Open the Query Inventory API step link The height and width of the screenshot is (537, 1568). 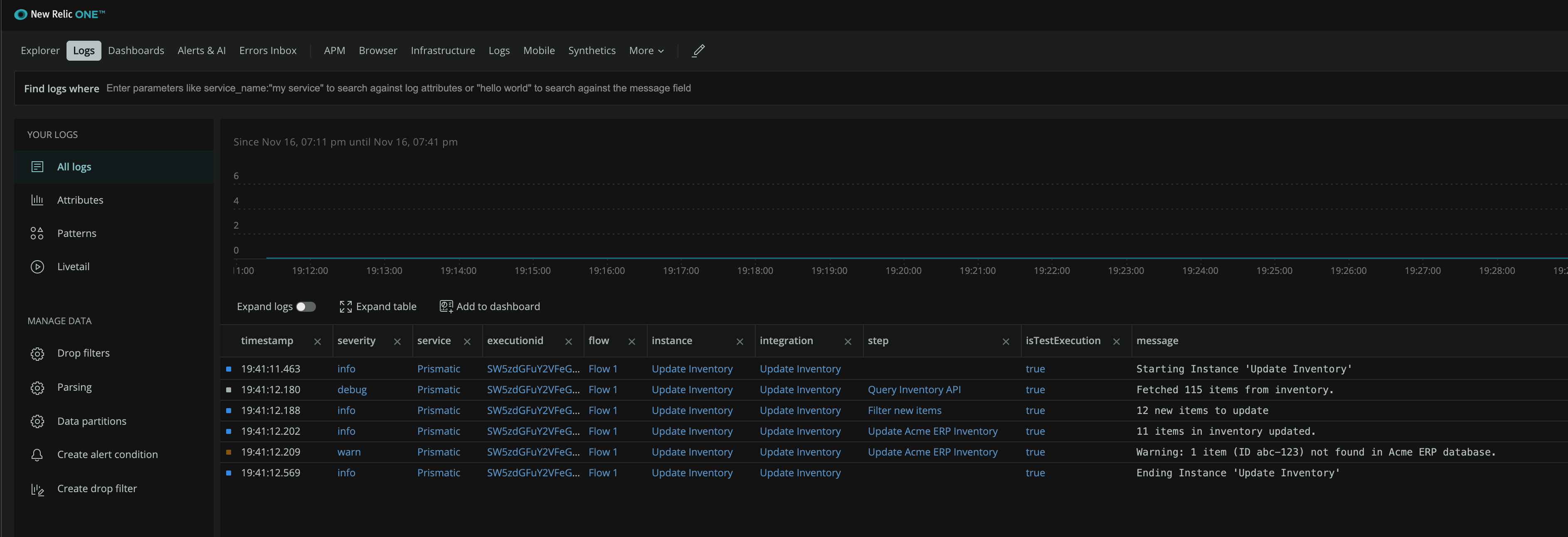coord(914,390)
